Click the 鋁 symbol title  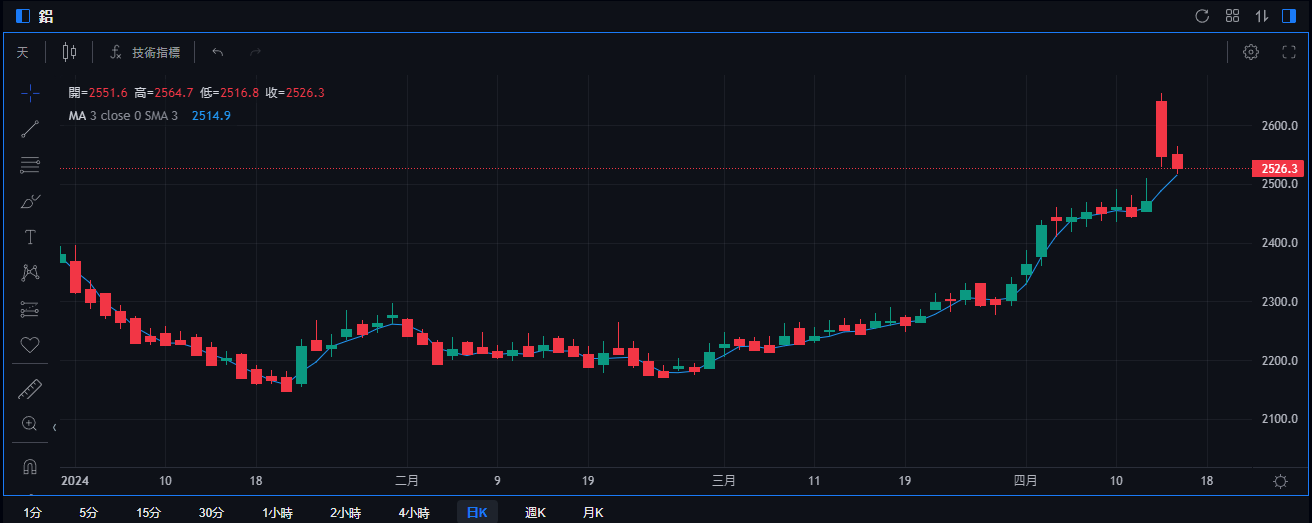click(45, 16)
